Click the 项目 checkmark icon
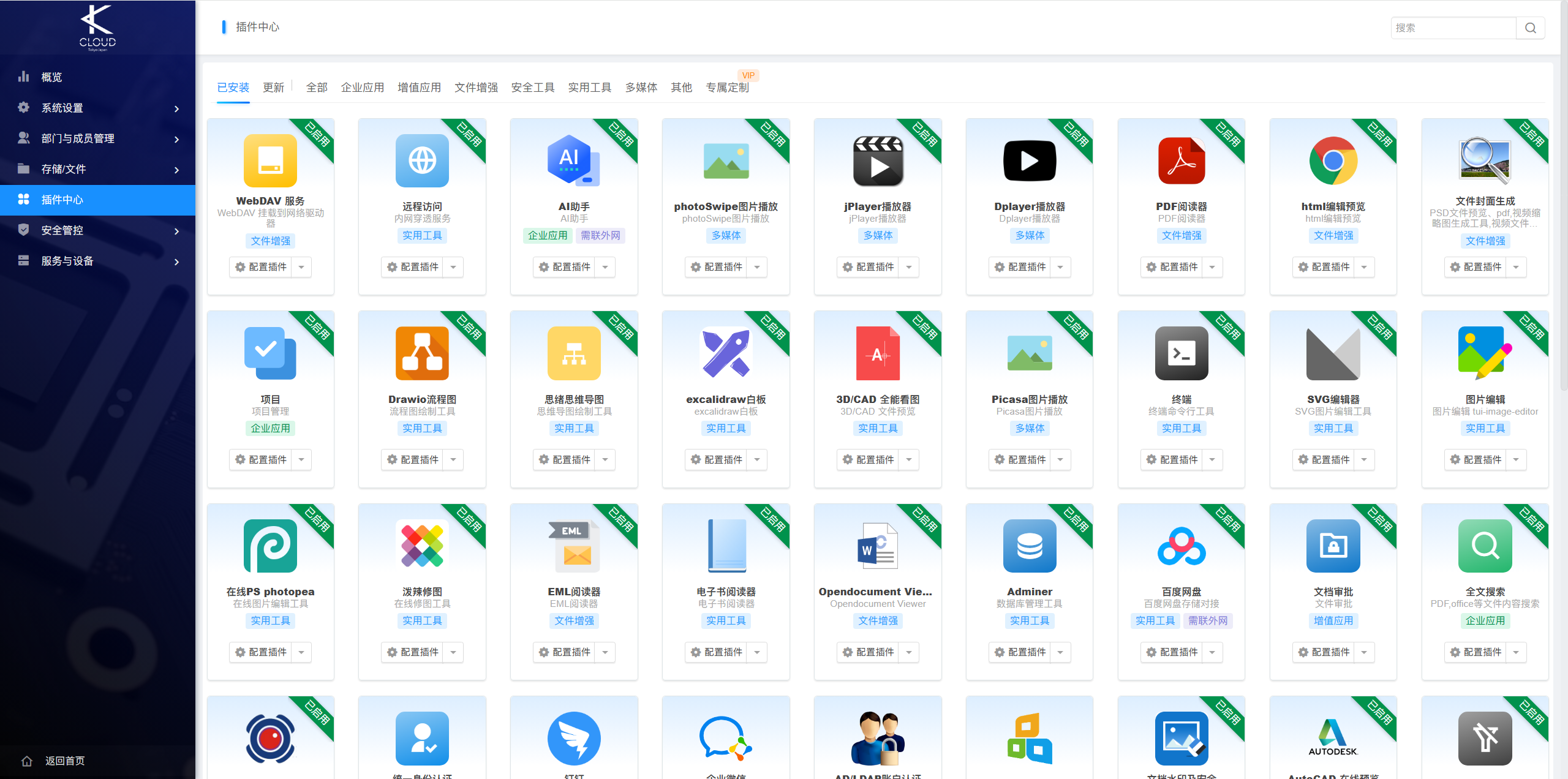Viewport: 1568px width, 779px height. (x=270, y=353)
